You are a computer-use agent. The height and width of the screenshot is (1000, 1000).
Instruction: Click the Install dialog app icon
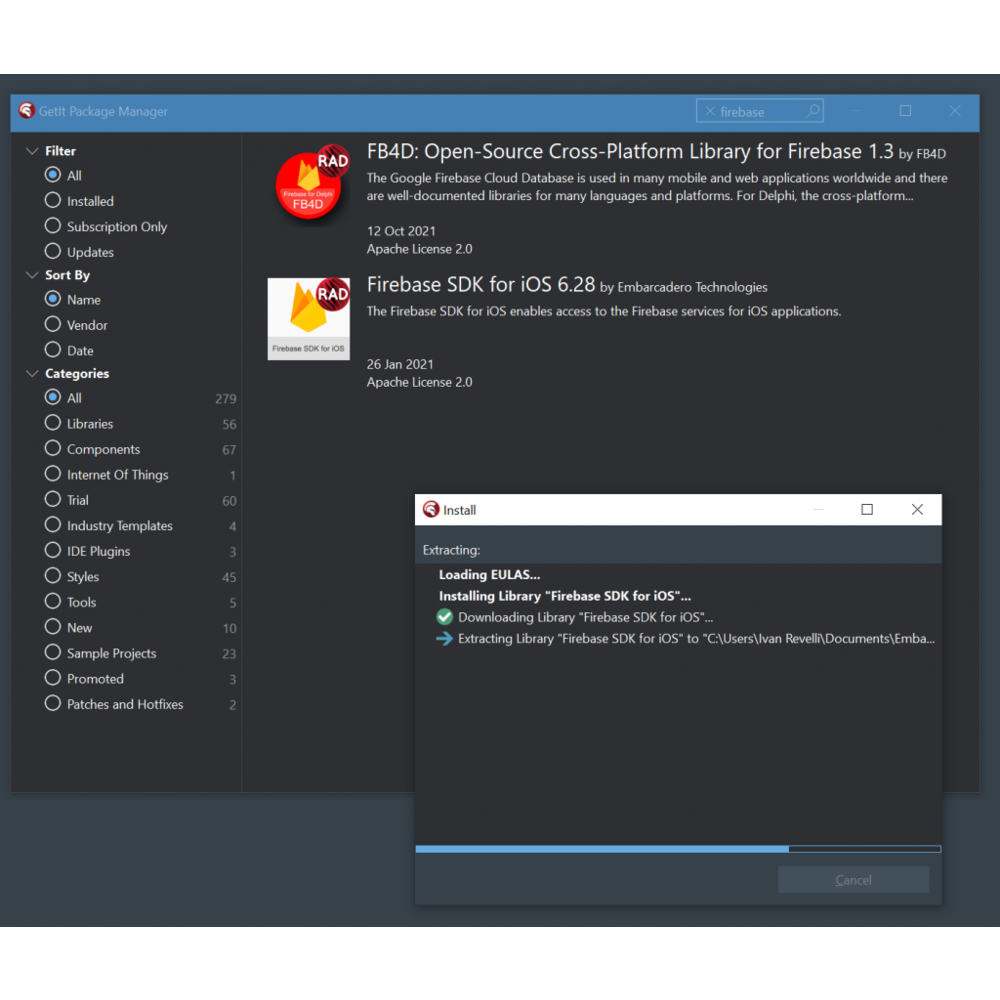431,509
